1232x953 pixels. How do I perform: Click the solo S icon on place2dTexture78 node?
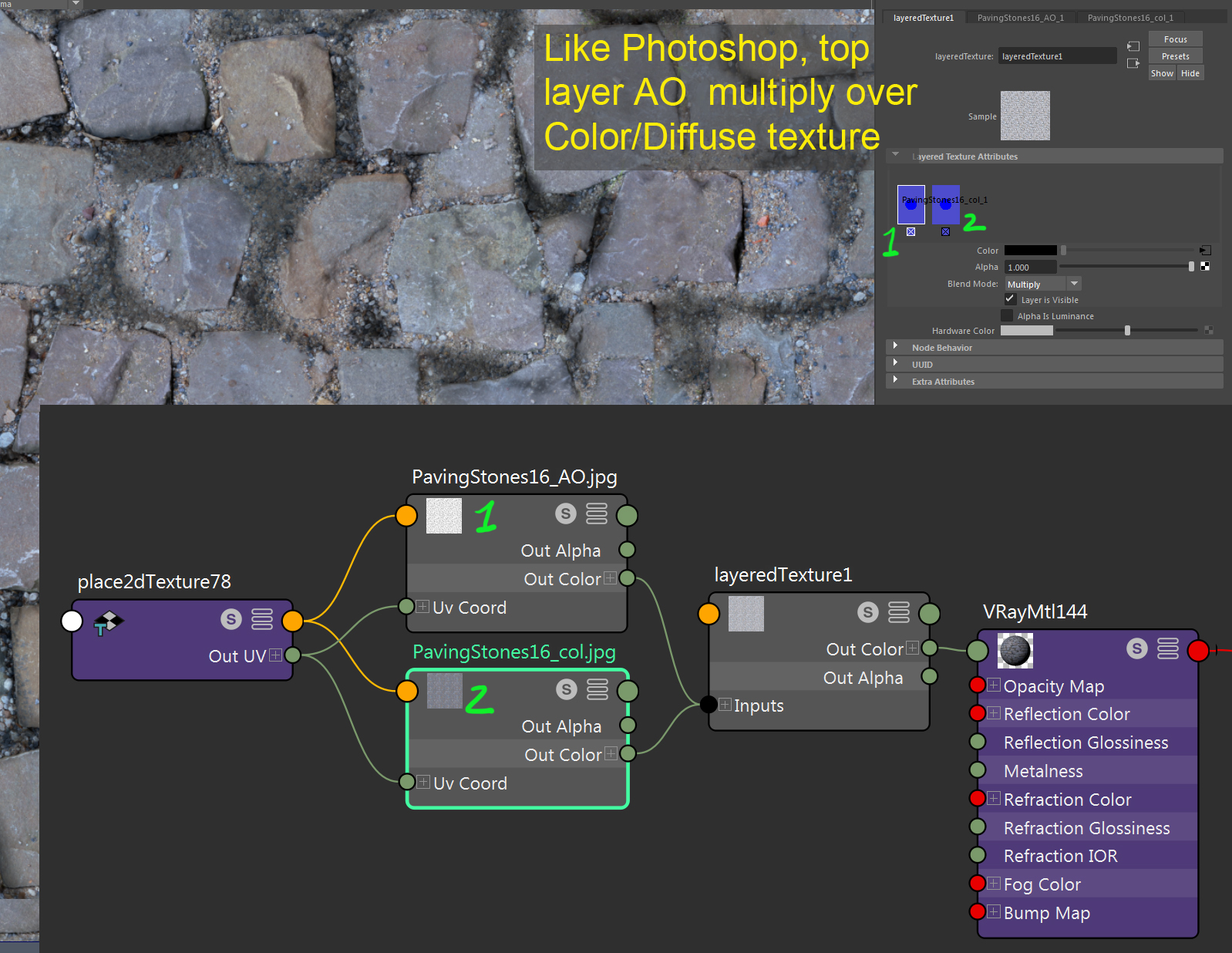pyautogui.click(x=231, y=619)
